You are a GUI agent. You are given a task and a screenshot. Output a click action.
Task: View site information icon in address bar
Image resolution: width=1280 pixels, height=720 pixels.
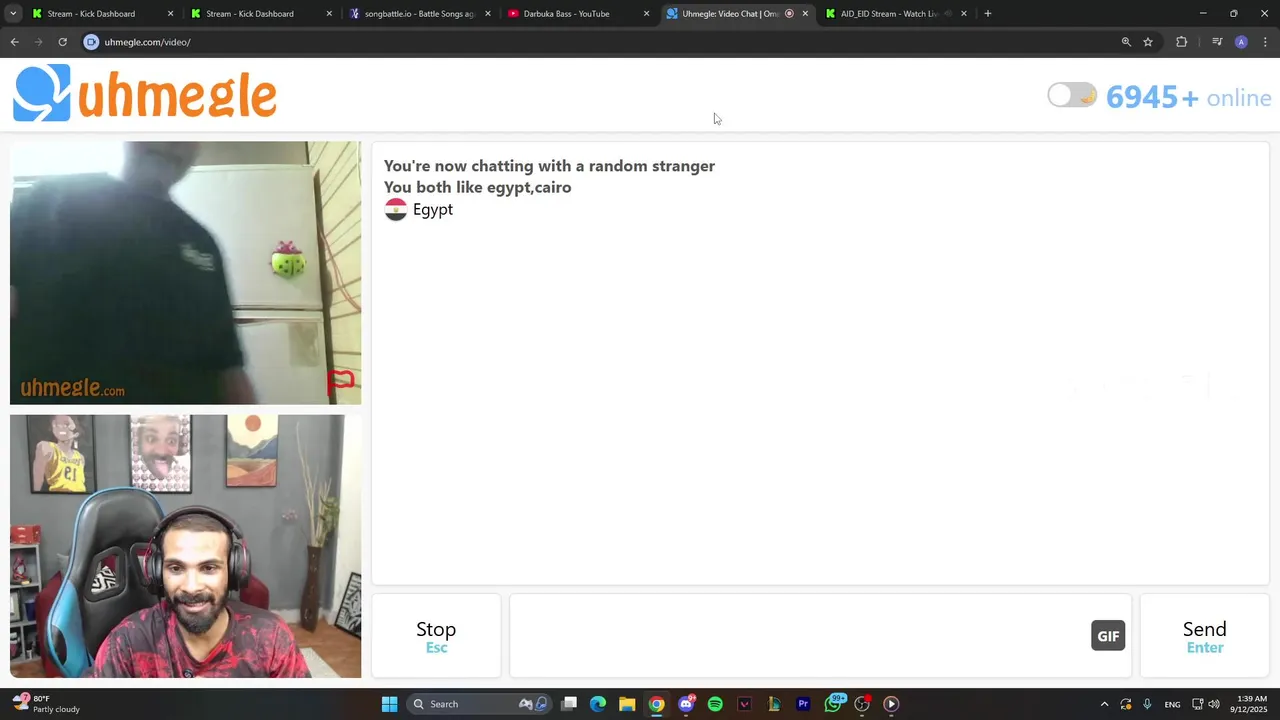coord(91,42)
